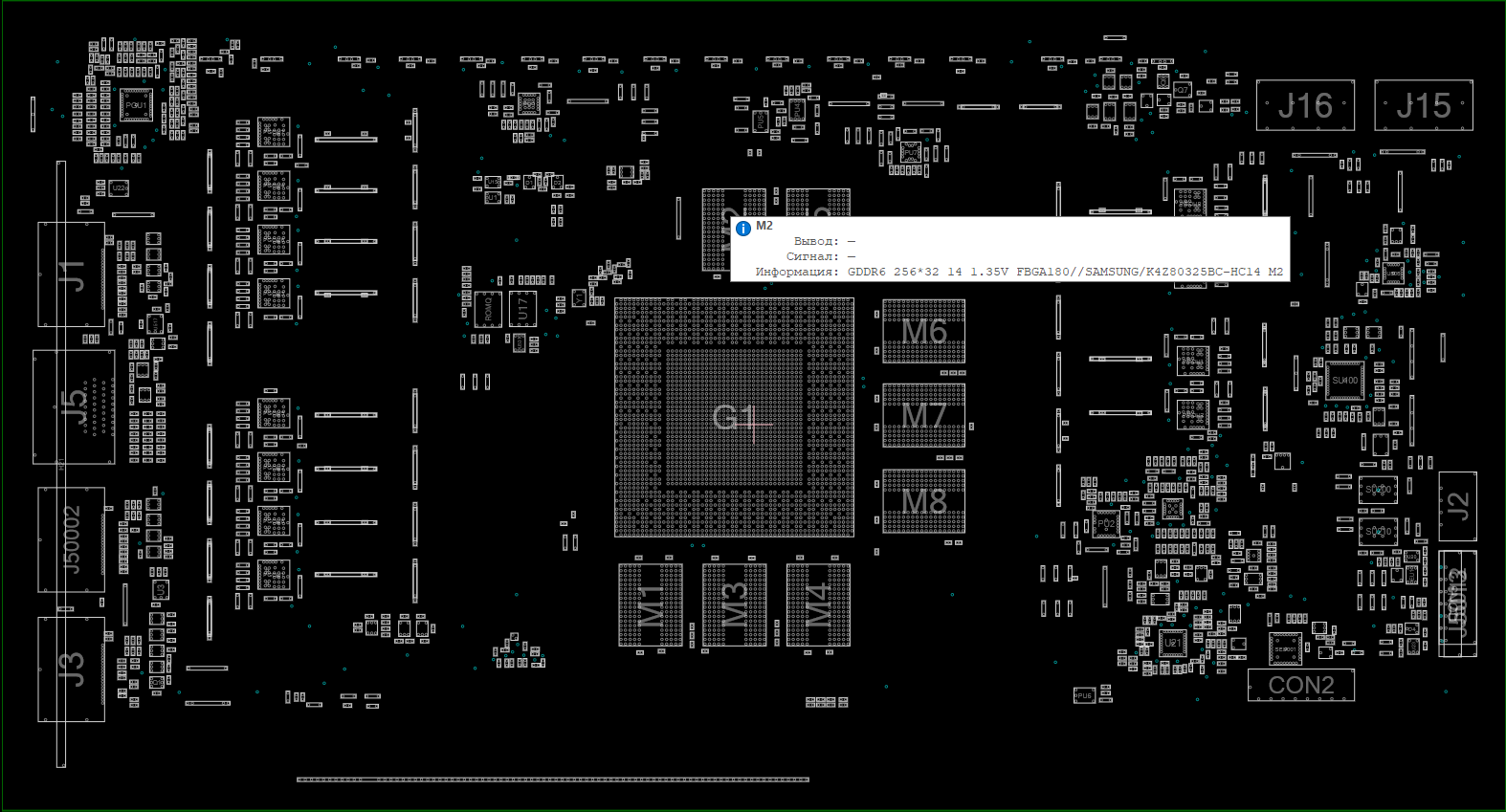Select the J1 display connector
Image resolution: width=1506 pixels, height=812 pixels.
(x=72, y=274)
